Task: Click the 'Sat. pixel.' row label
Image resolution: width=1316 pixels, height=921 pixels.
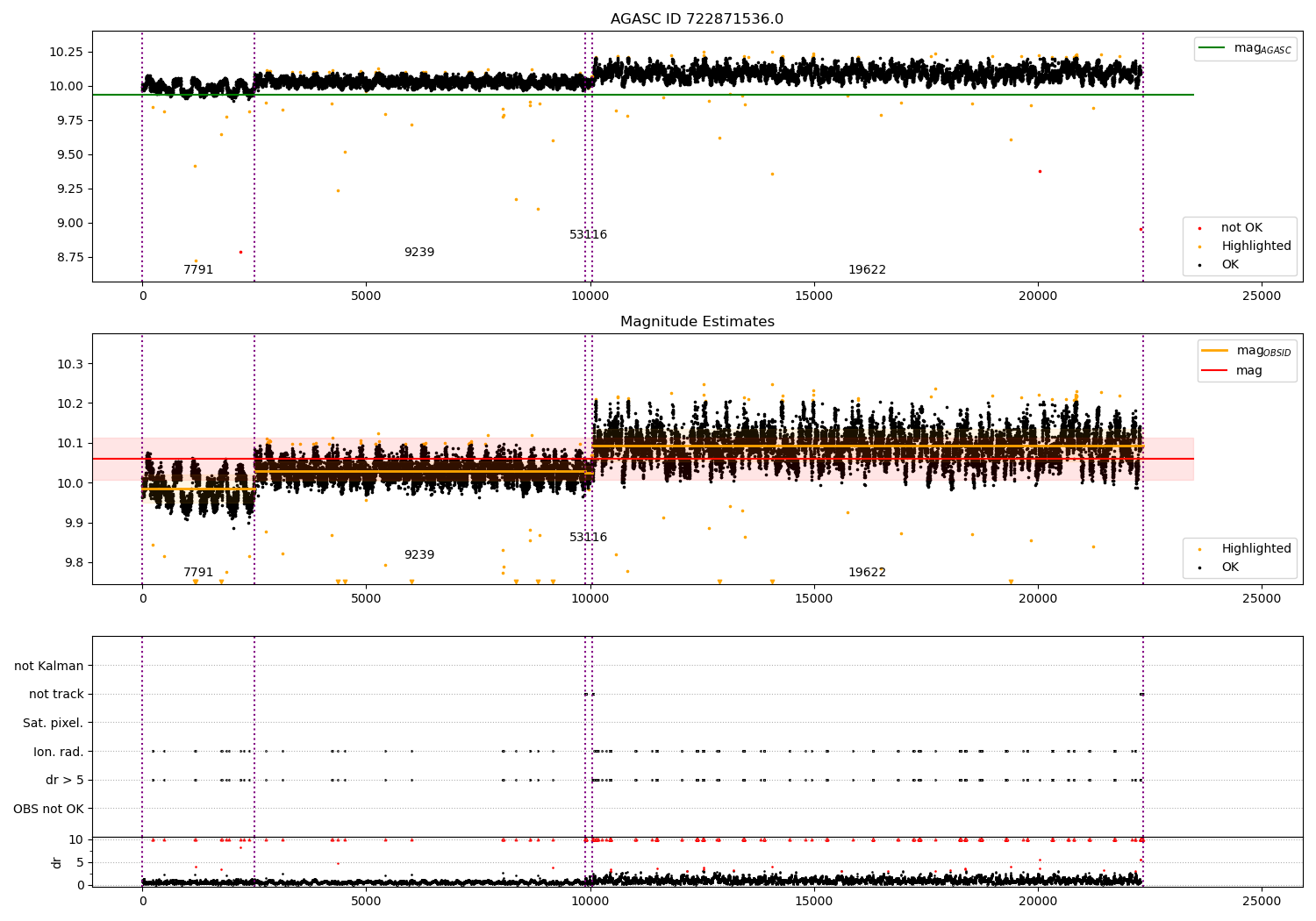Action: [x=54, y=724]
